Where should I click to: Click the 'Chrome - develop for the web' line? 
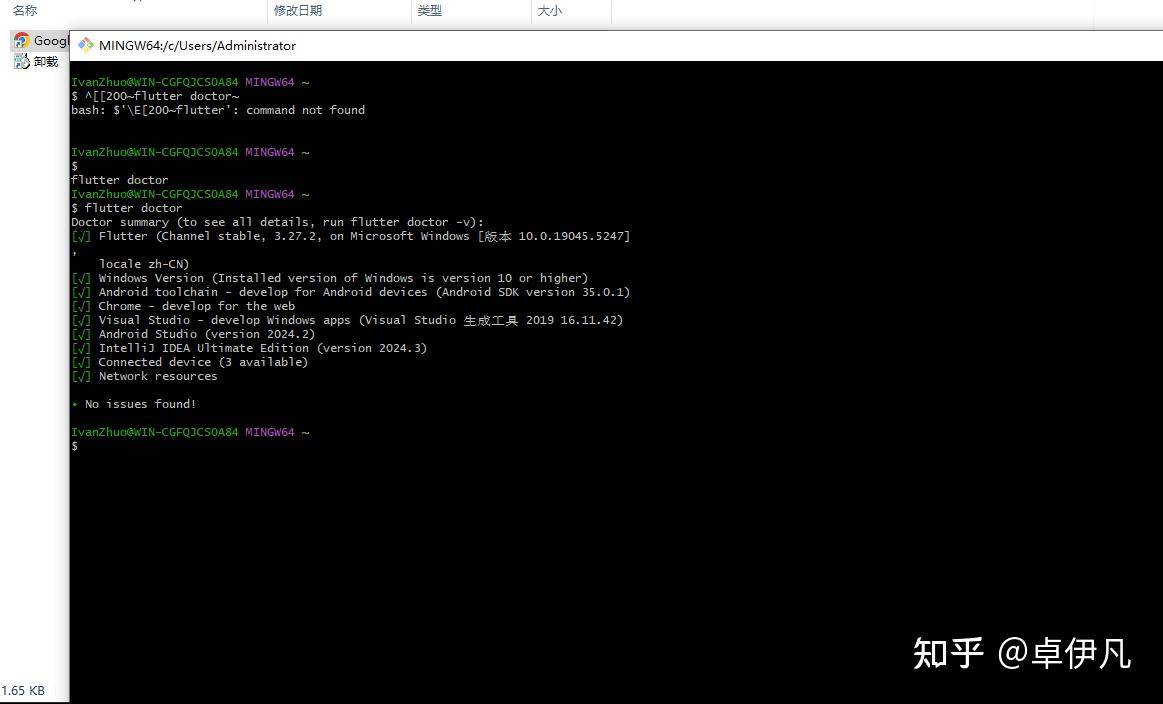pos(183,306)
